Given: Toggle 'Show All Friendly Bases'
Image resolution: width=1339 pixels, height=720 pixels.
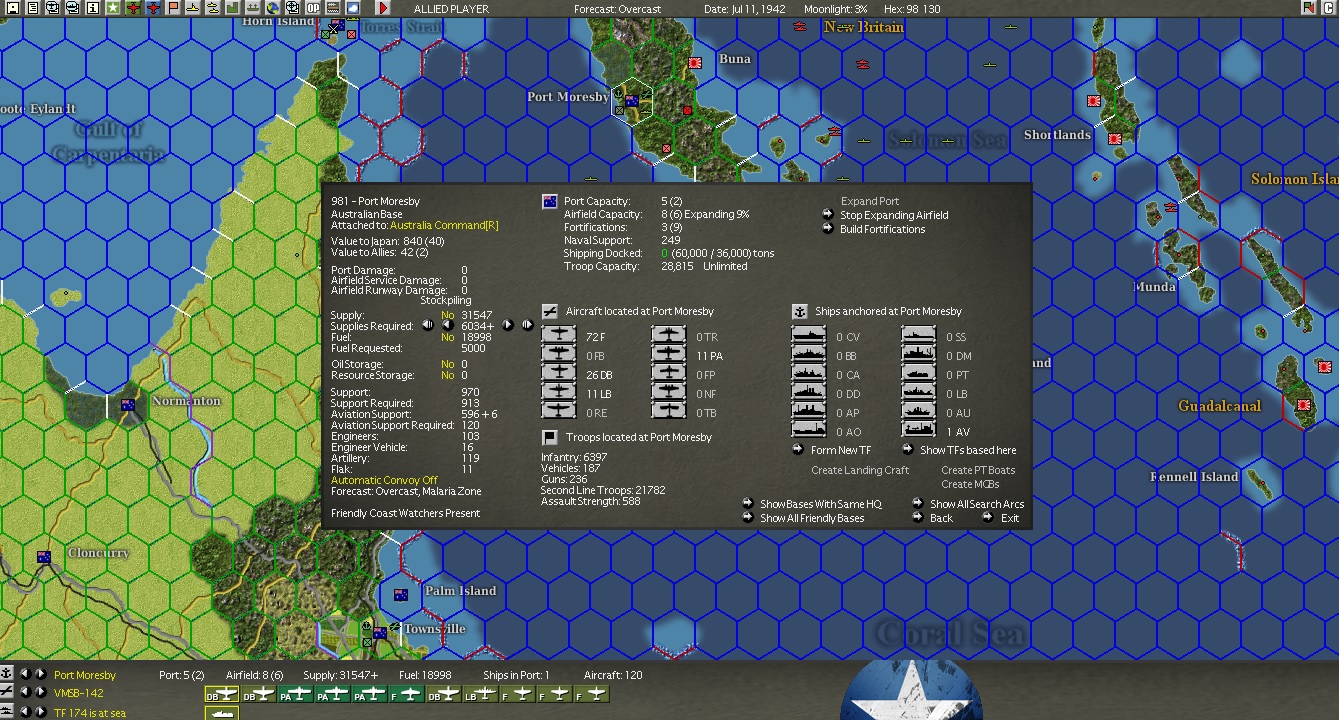Looking at the screenshot, I should tap(812, 519).
